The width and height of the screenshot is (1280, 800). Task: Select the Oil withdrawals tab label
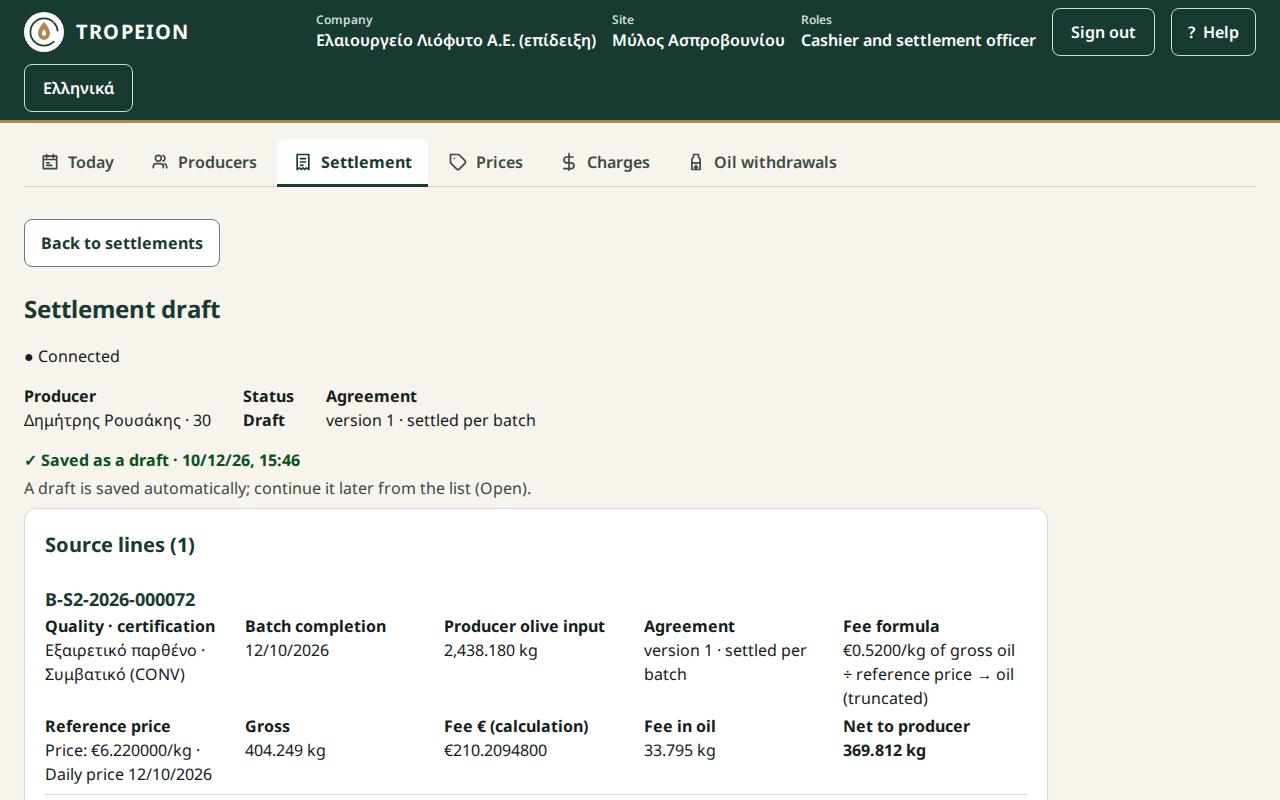point(775,162)
